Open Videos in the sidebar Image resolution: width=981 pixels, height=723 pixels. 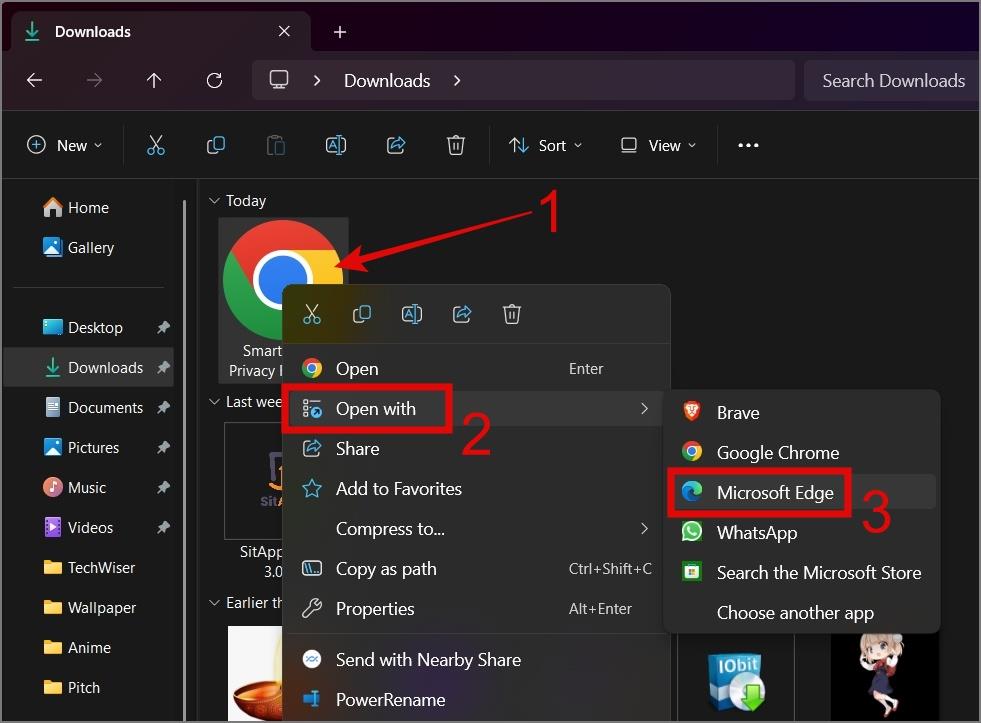[89, 527]
